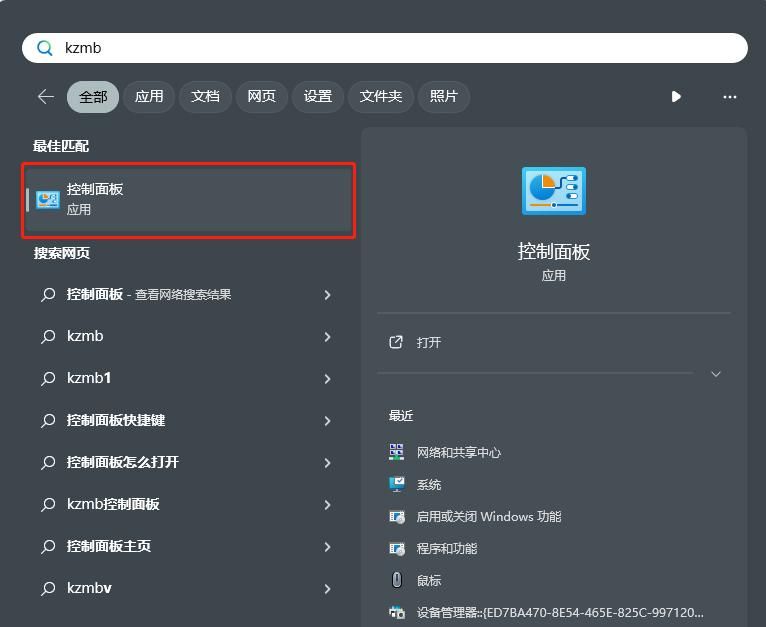
Task: Click search icon beside 控制面板快捷键
Action: [x=48, y=420]
